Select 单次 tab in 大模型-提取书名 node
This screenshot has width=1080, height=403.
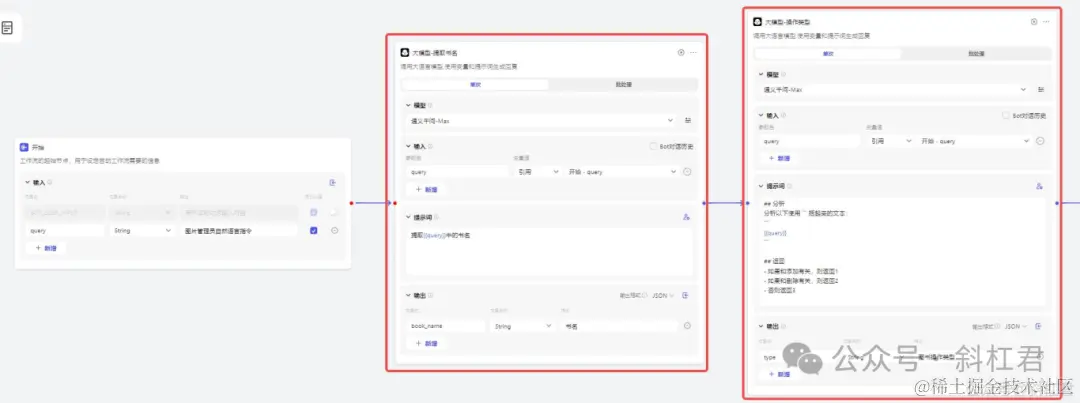[475, 85]
